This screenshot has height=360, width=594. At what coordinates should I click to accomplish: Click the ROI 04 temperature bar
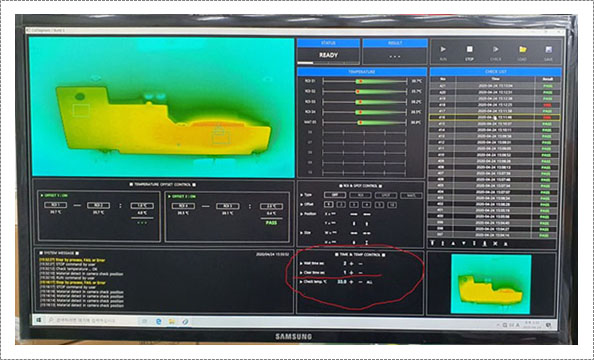(365, 112)
